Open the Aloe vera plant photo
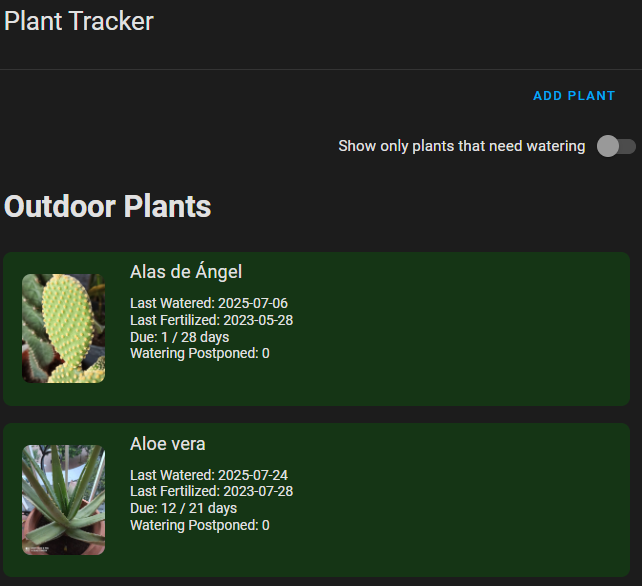 click(x=64, y=499)
